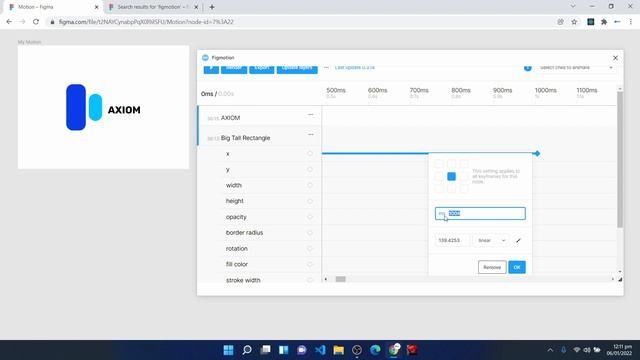Open Chrome from the taskbar

[393, 350]
